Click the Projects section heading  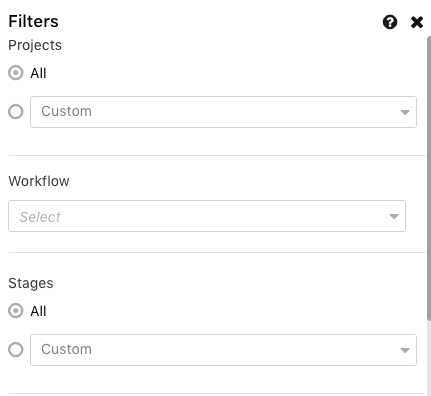point(35,45)
